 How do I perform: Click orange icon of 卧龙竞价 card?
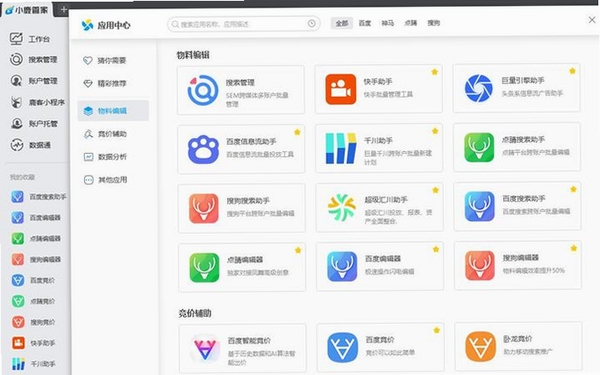pos(480,346)
